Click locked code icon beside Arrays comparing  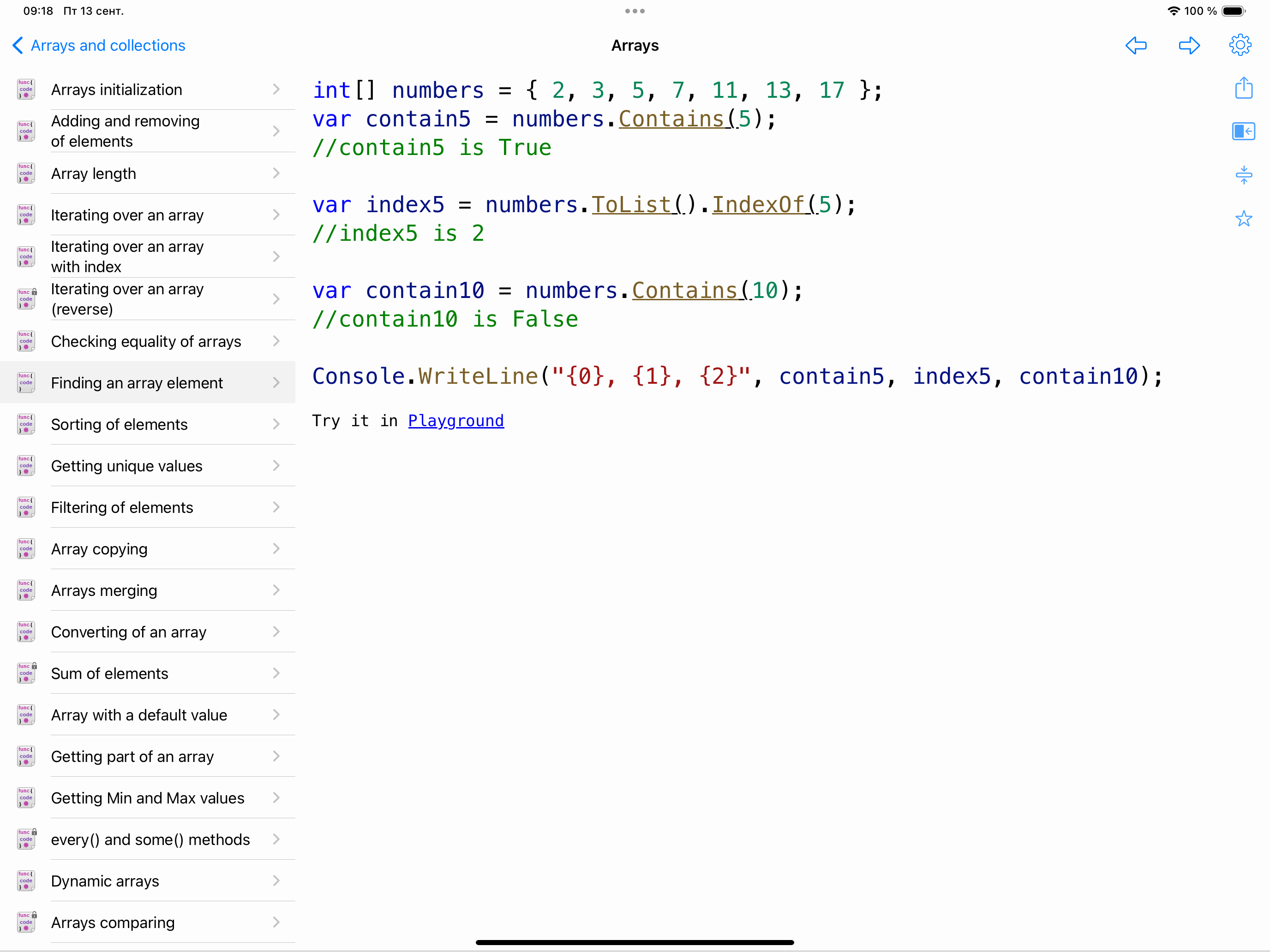click(26, 922)
